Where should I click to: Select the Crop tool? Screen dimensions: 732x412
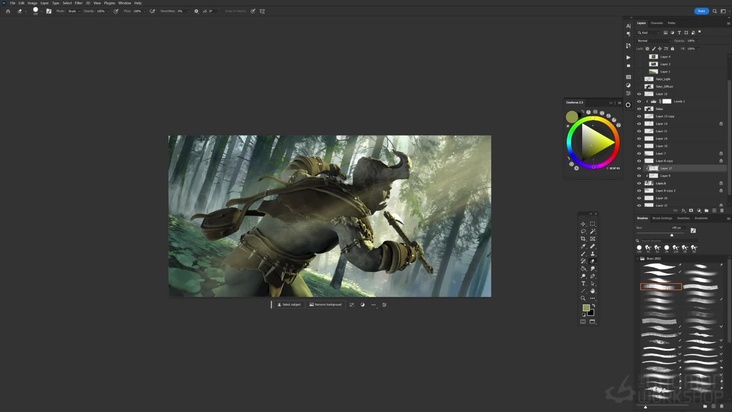coord(583,239)
